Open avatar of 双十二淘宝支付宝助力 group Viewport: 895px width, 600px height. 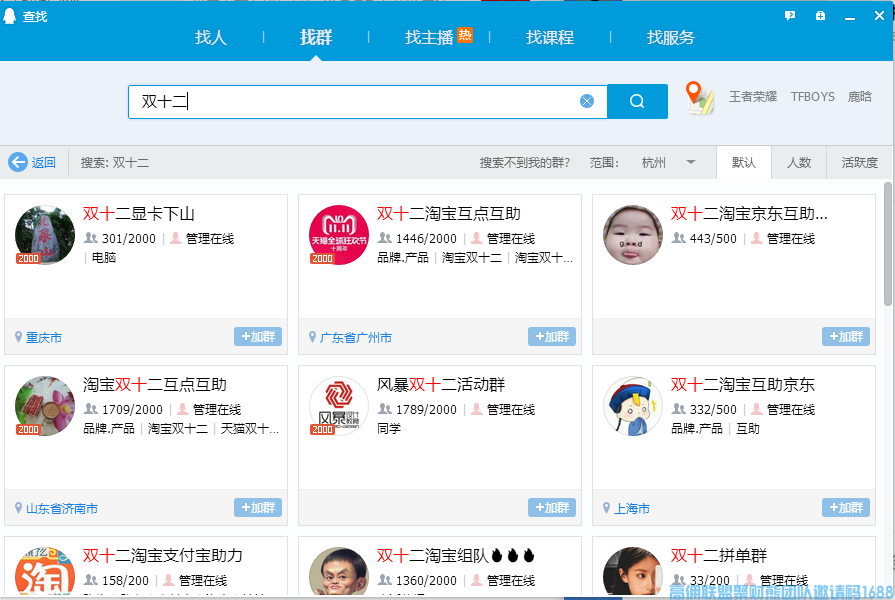[45, 571]
